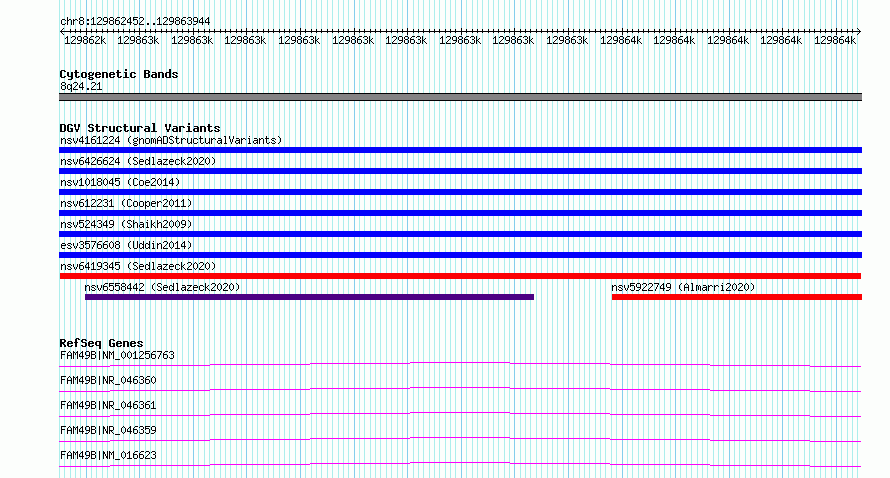Click the nsv5922749 (Almarri2020) label
This screenshot has height=478, width=890.
[683, 287]
